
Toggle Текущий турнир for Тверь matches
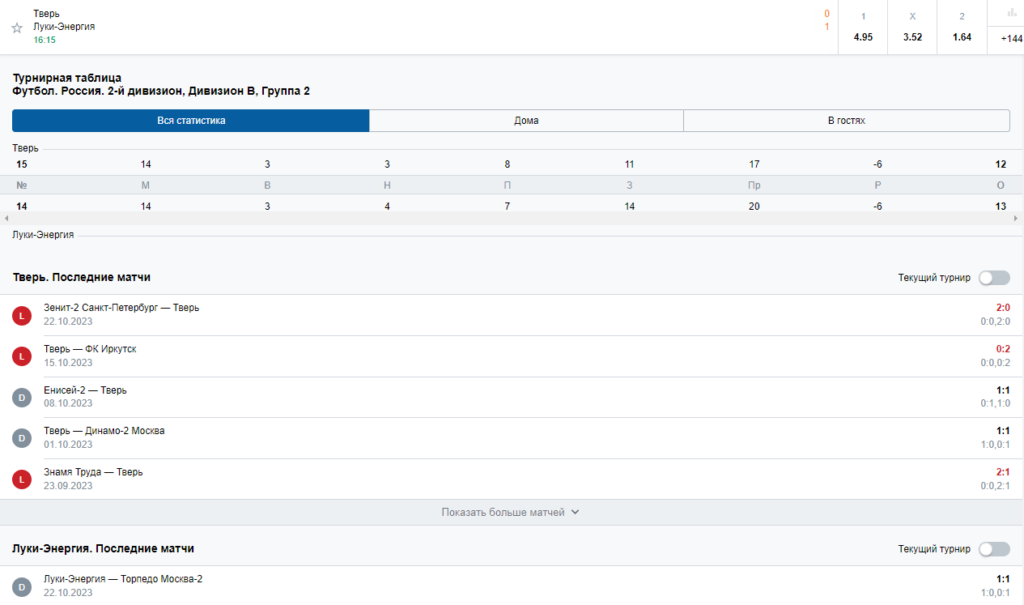pyautogui.click(x=994, y=278)
